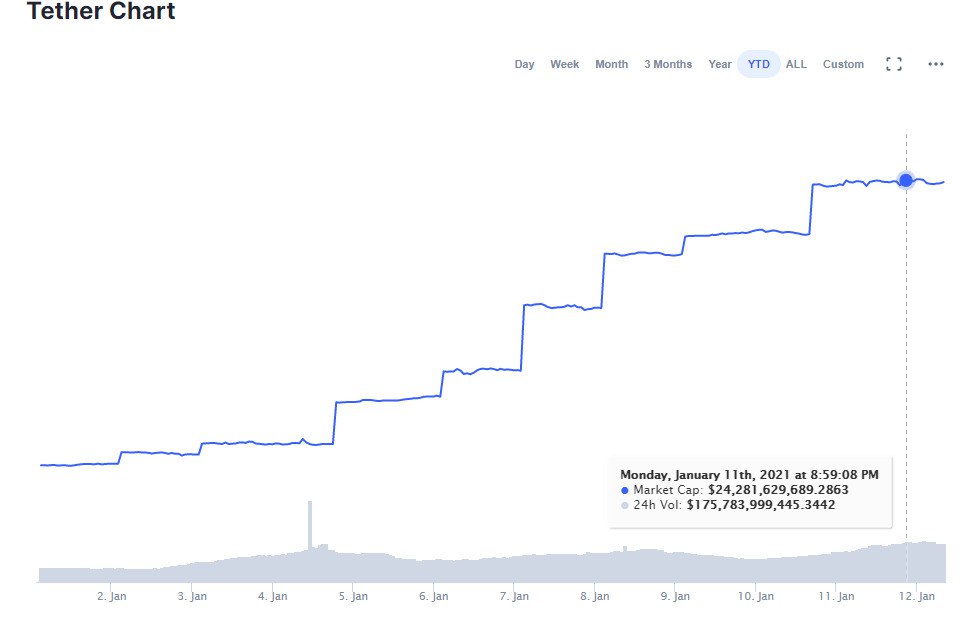This screenshot has height=626, width=970.
Task: Click the tall volume spike bar near 4. Jan
Action: (x=309, y=525)
